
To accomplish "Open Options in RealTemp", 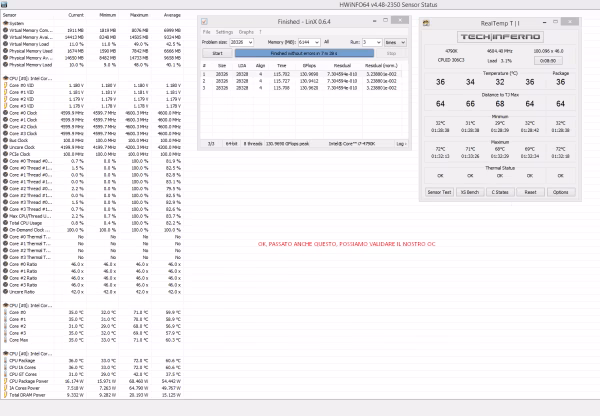I will [561, 192].
